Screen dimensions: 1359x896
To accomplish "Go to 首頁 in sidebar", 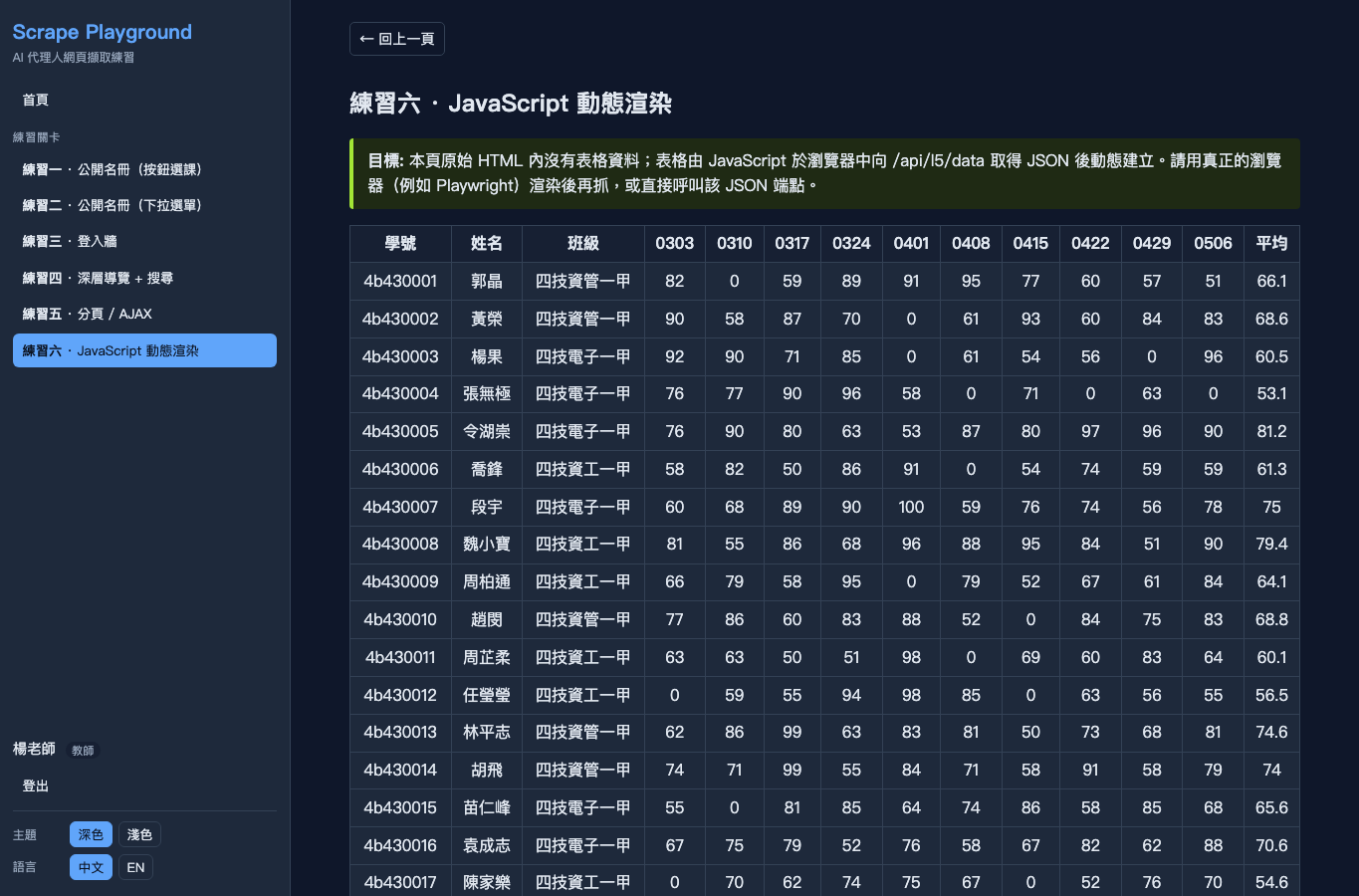I will click(144, 100).
